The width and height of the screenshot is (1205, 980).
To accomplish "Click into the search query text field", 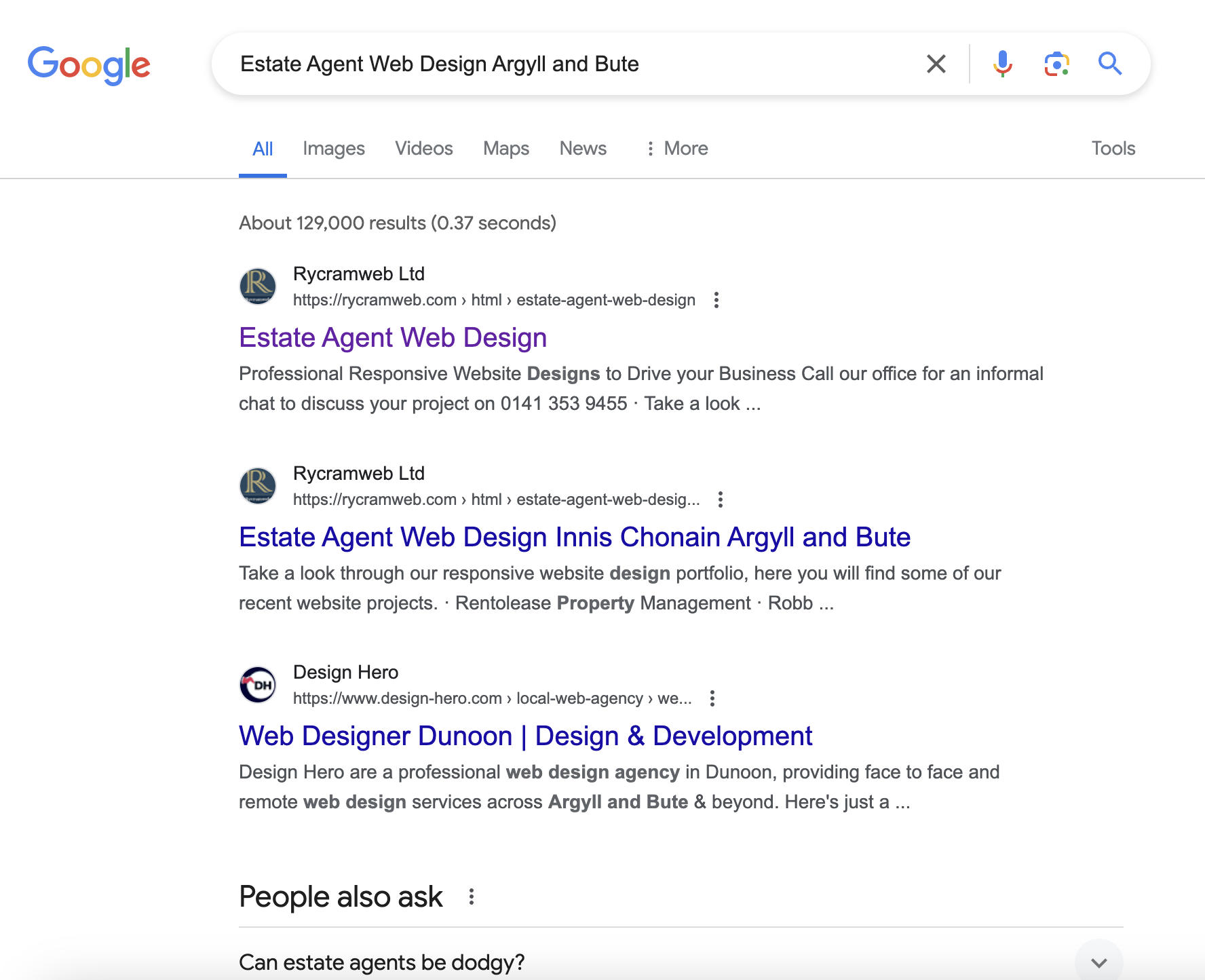I will point(543,64).
